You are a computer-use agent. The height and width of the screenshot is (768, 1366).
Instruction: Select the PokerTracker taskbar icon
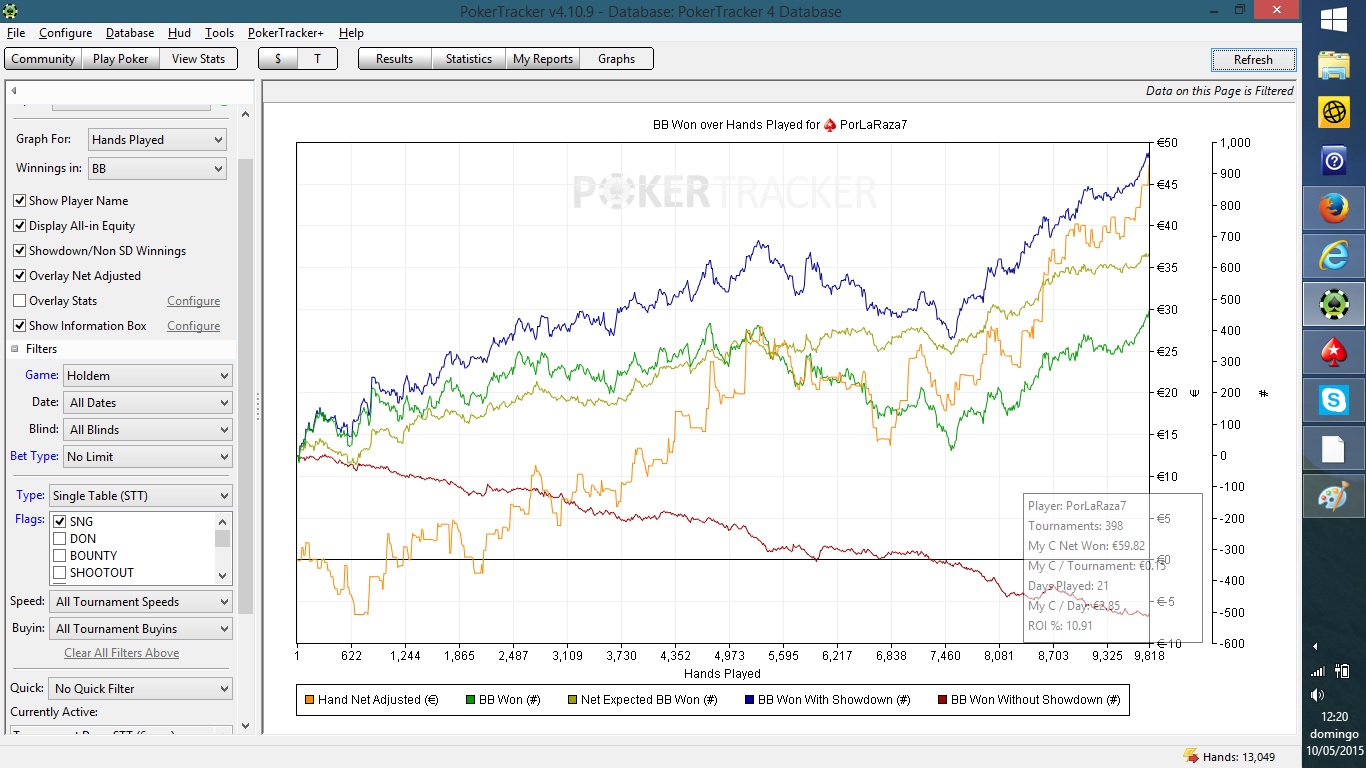1334,304
